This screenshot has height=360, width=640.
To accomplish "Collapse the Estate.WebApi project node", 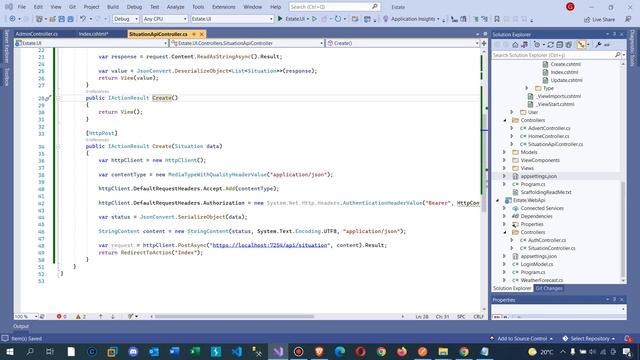I will [497, 200].
